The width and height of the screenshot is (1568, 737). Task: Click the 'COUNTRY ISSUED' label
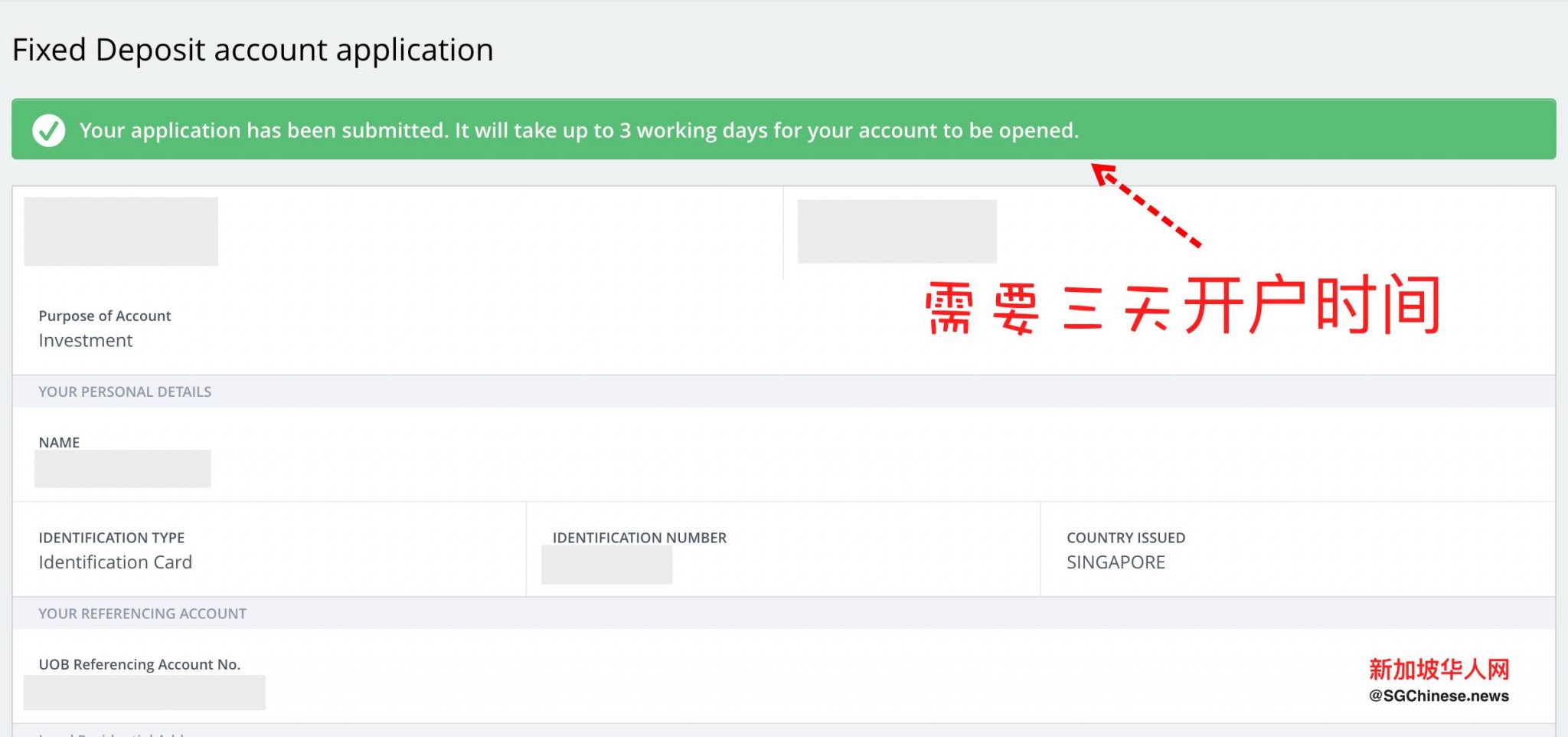[1125, 538]
